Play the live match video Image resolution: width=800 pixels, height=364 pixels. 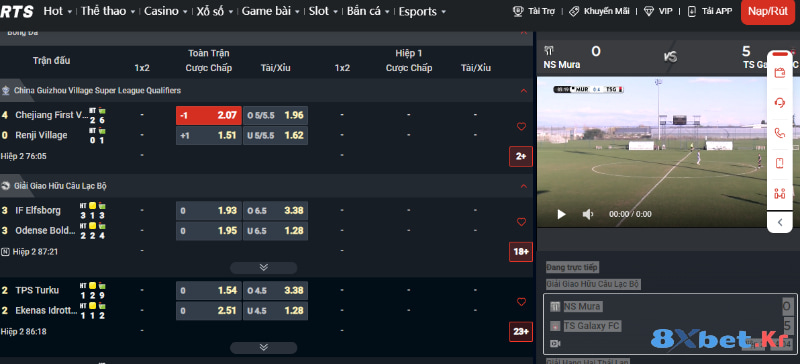point(561,214)
